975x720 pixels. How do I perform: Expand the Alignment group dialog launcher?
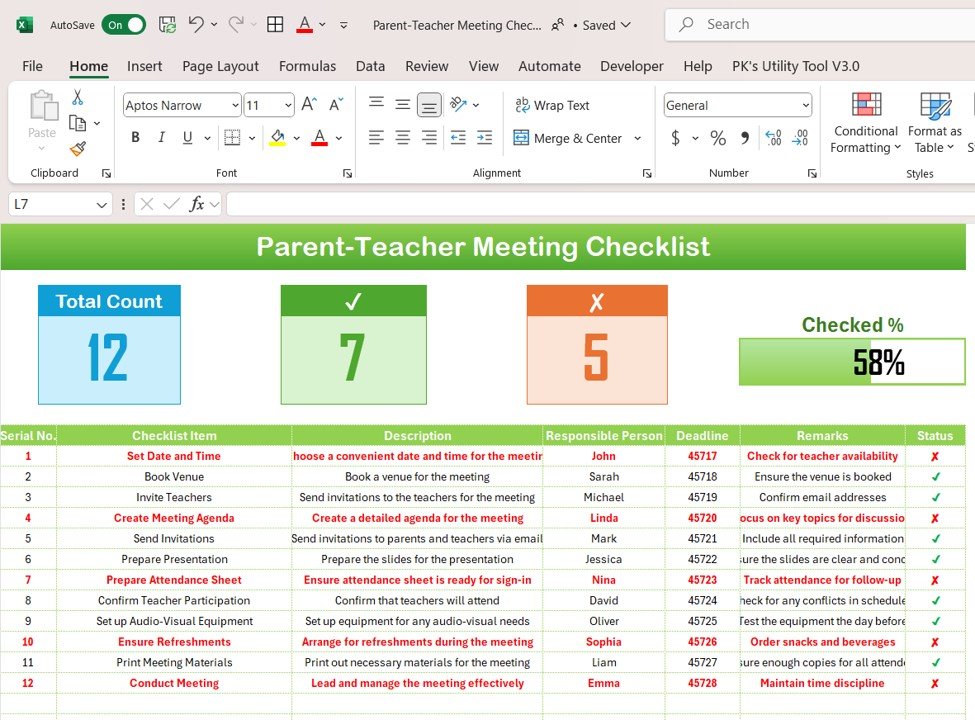point(647,173)
